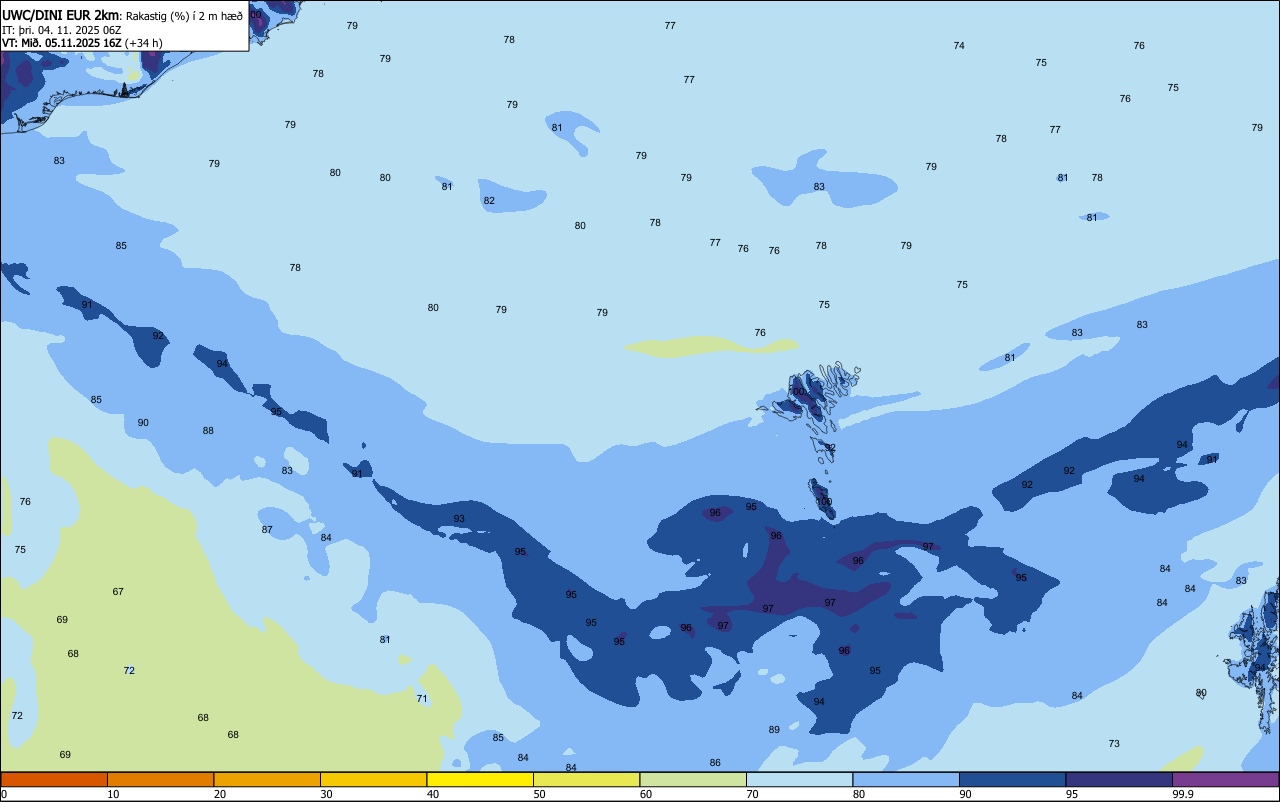Click the humidity value '87' on the map
The width and height of the screenshot is (1280, 802).
(x=267, y=530)
